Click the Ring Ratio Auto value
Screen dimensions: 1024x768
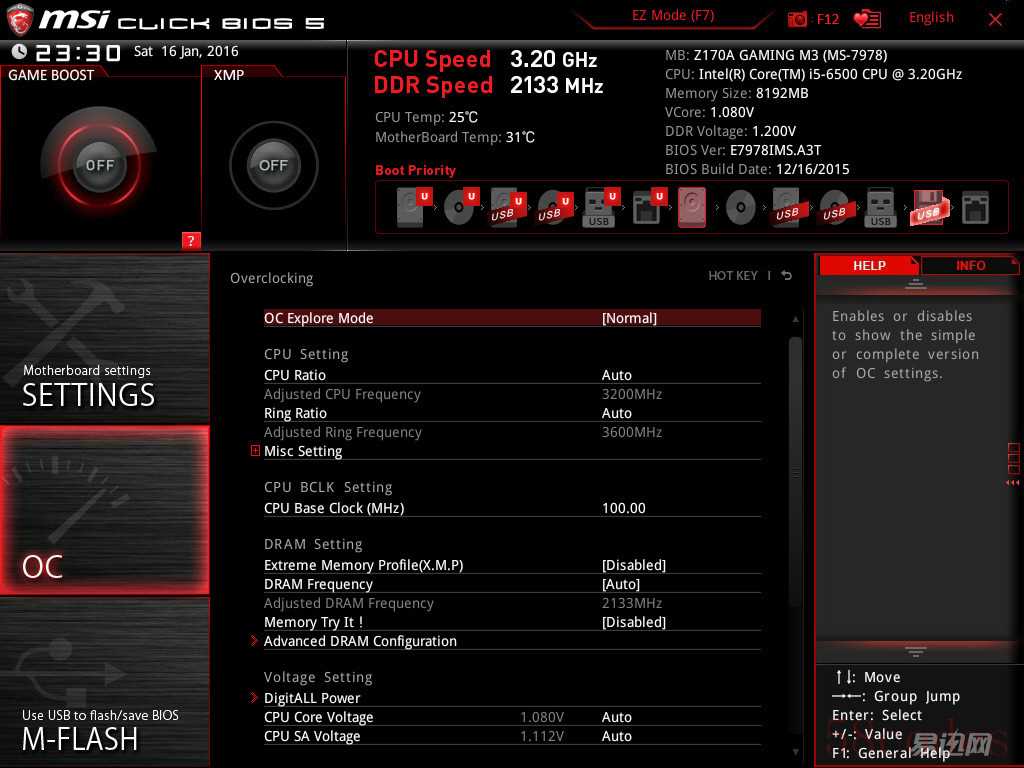[x=616, y=413]
